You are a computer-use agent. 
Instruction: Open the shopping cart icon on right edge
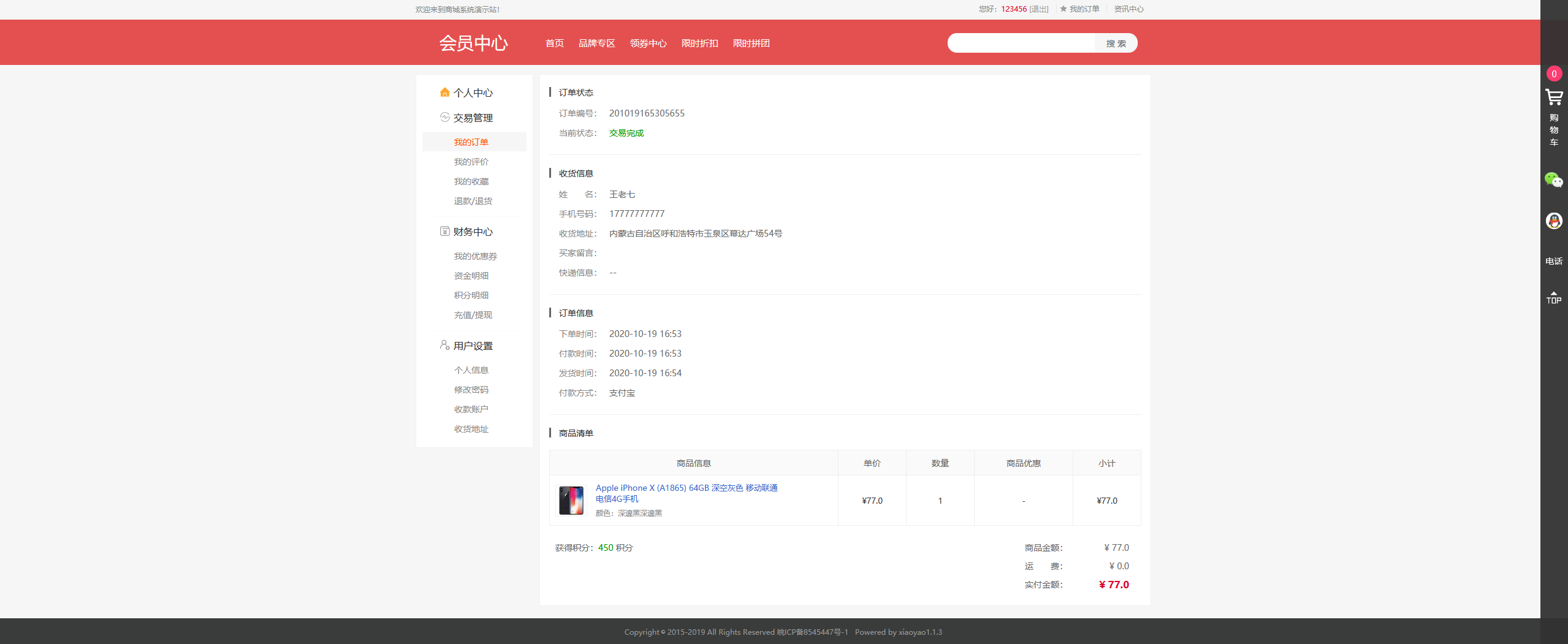coord(1554,97)
